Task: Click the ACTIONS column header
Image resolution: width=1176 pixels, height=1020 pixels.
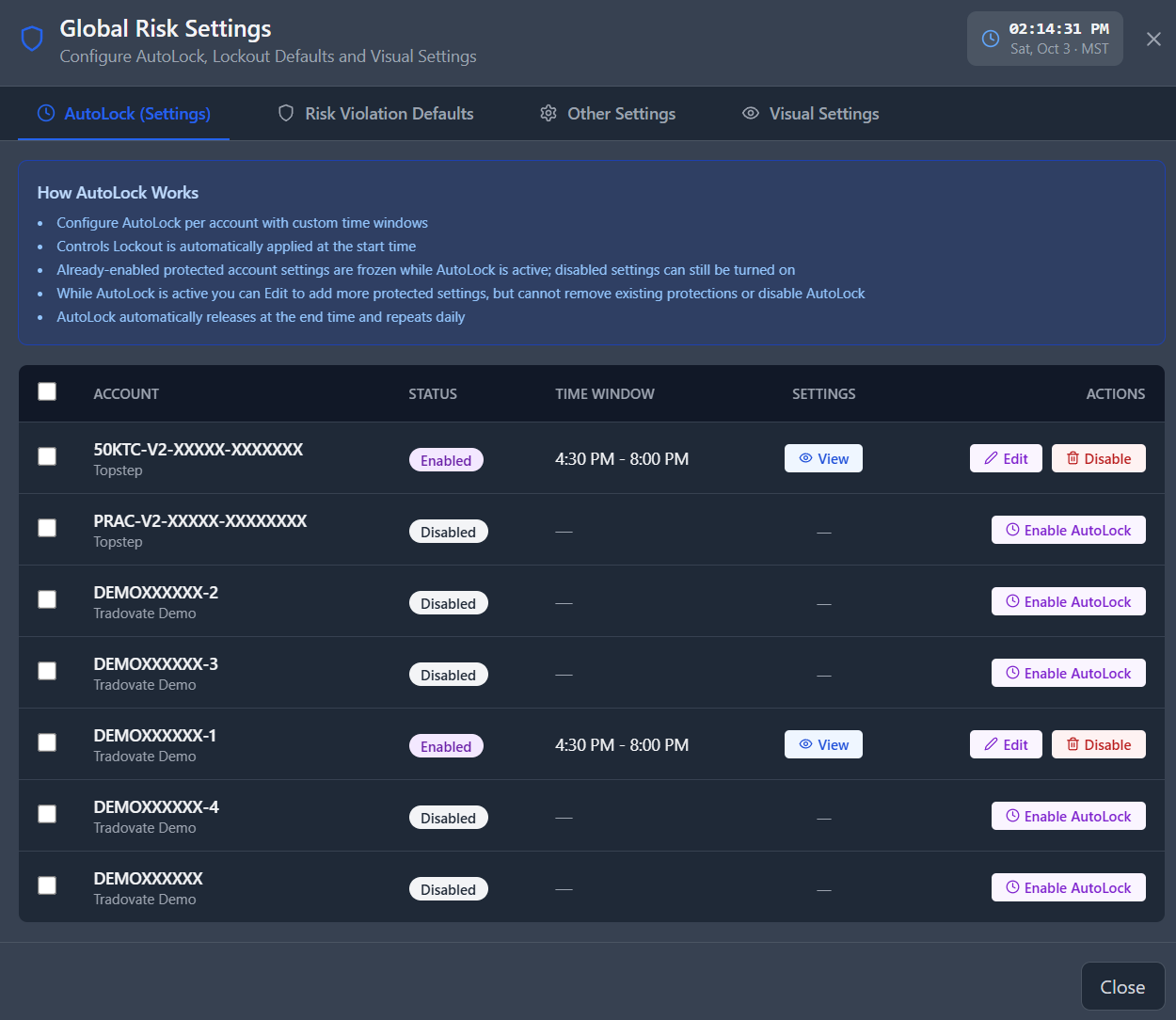Action: (1116, 393)
